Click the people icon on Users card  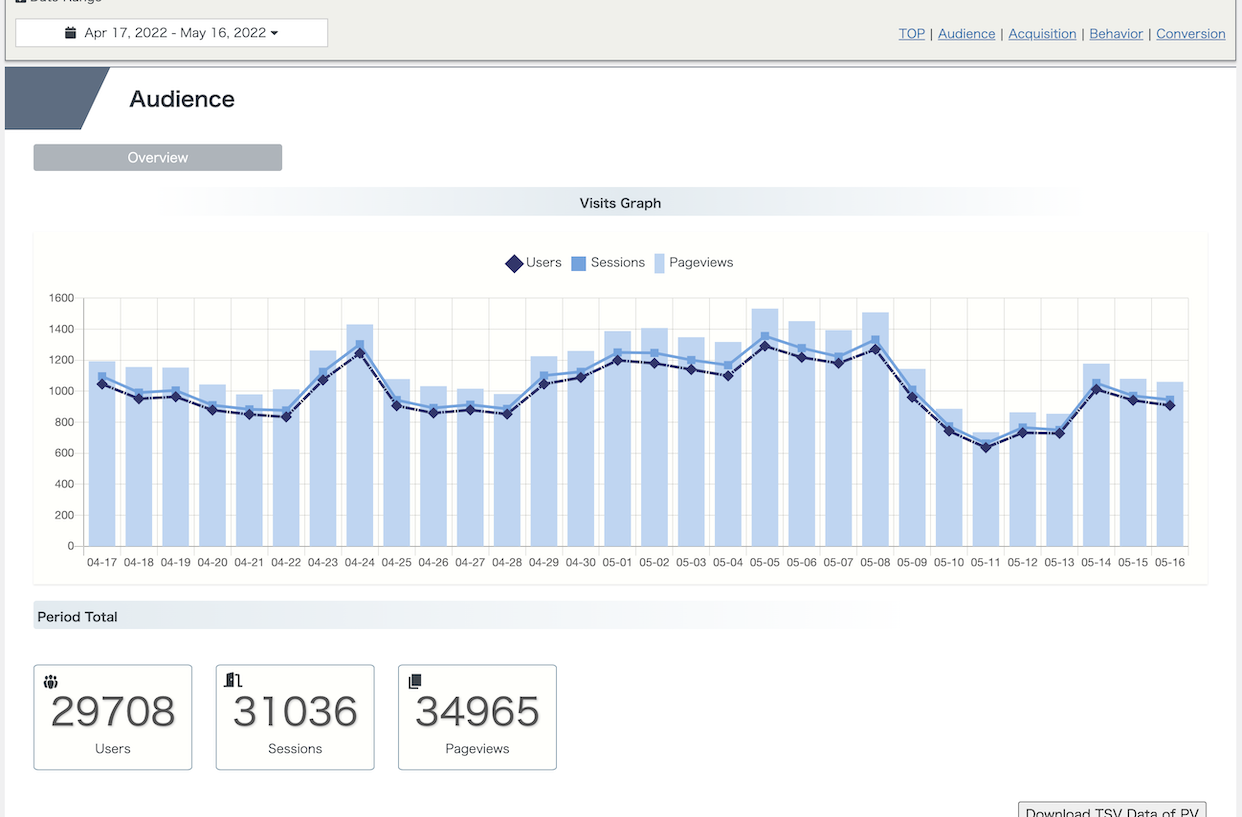coord(51,682)
